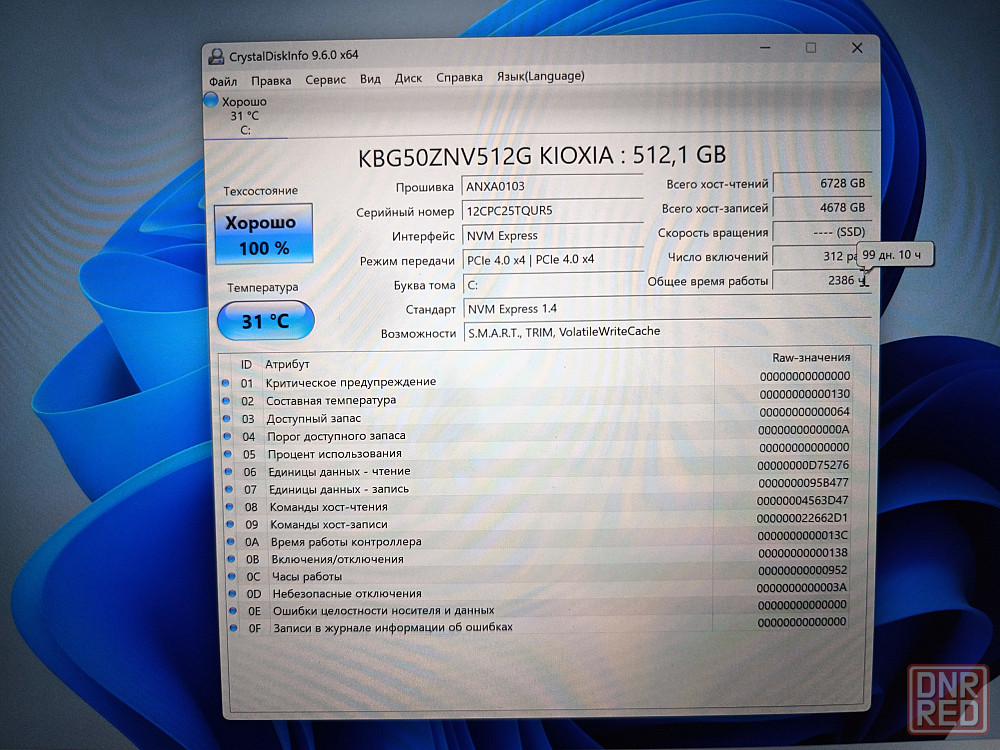Click status dot for Команды хост-записи
The width and height of the screenshot is (1000, 750).
230,524
